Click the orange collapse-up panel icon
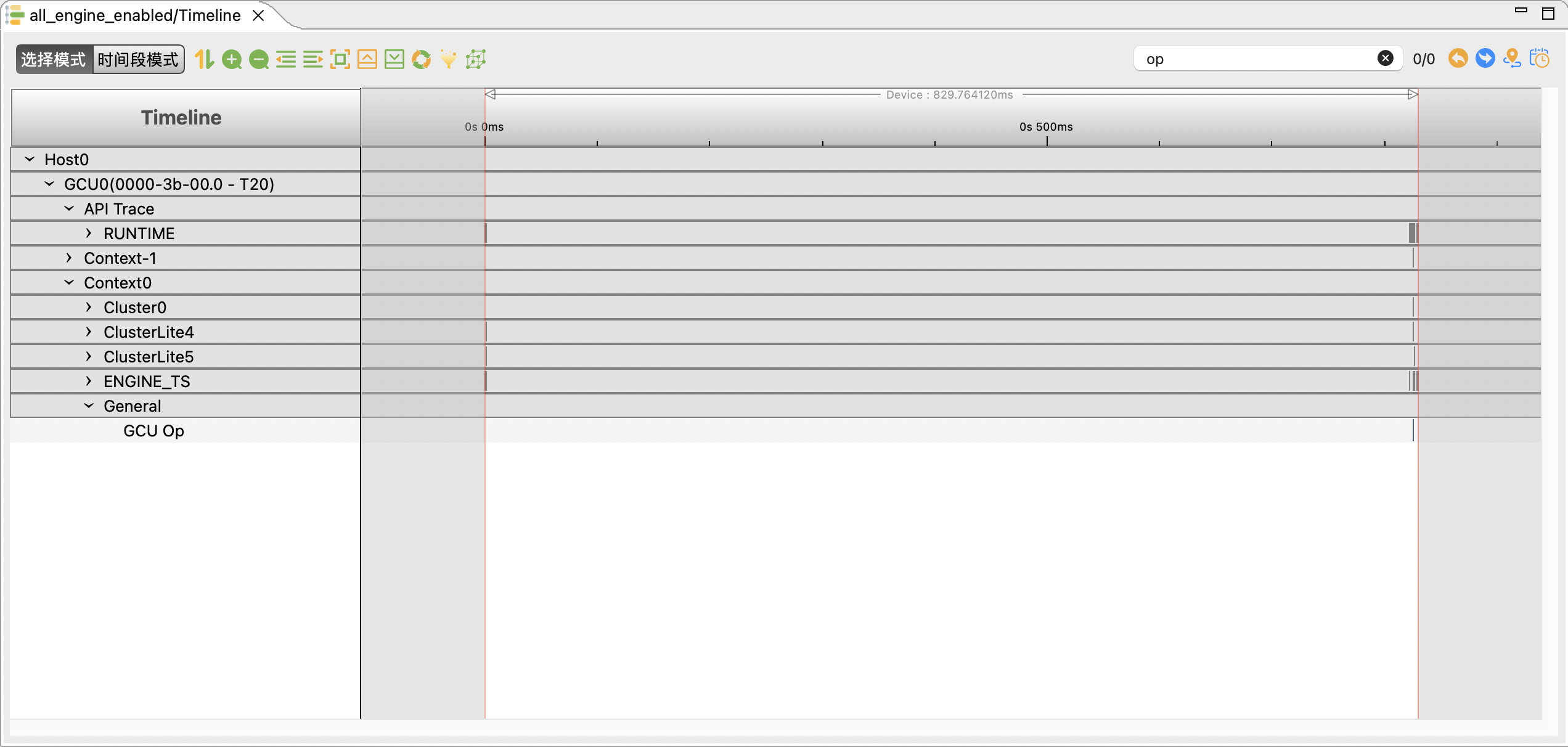The width and height of the screenshot is (1568, 747). point(367,59)
